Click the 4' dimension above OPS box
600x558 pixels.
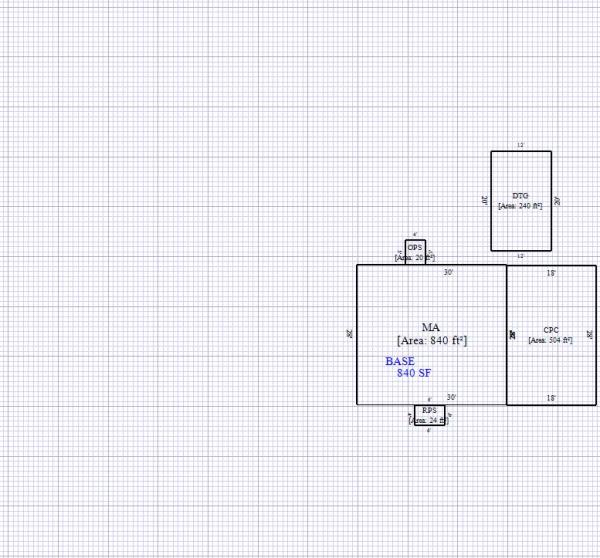tap(415, 235)
